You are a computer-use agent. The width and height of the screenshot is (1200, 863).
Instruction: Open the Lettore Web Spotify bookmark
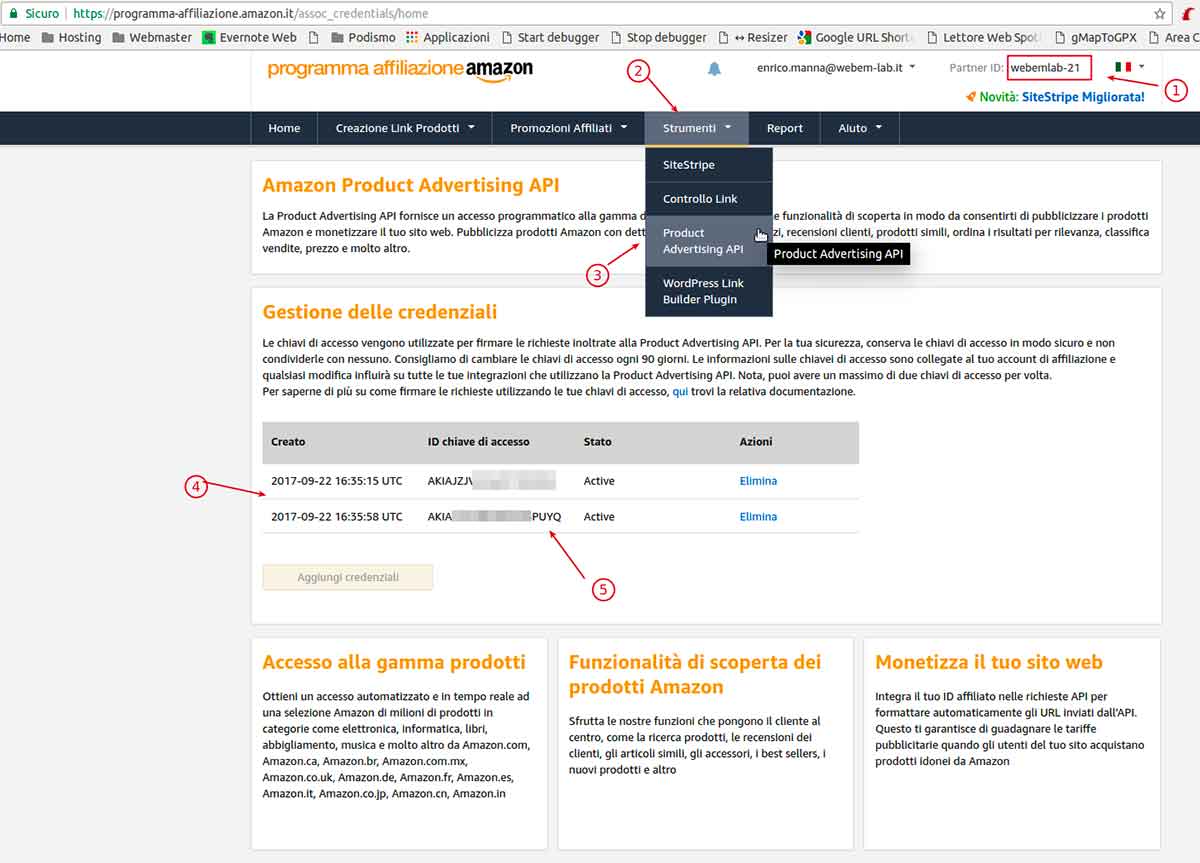click(x=982, y=37)
